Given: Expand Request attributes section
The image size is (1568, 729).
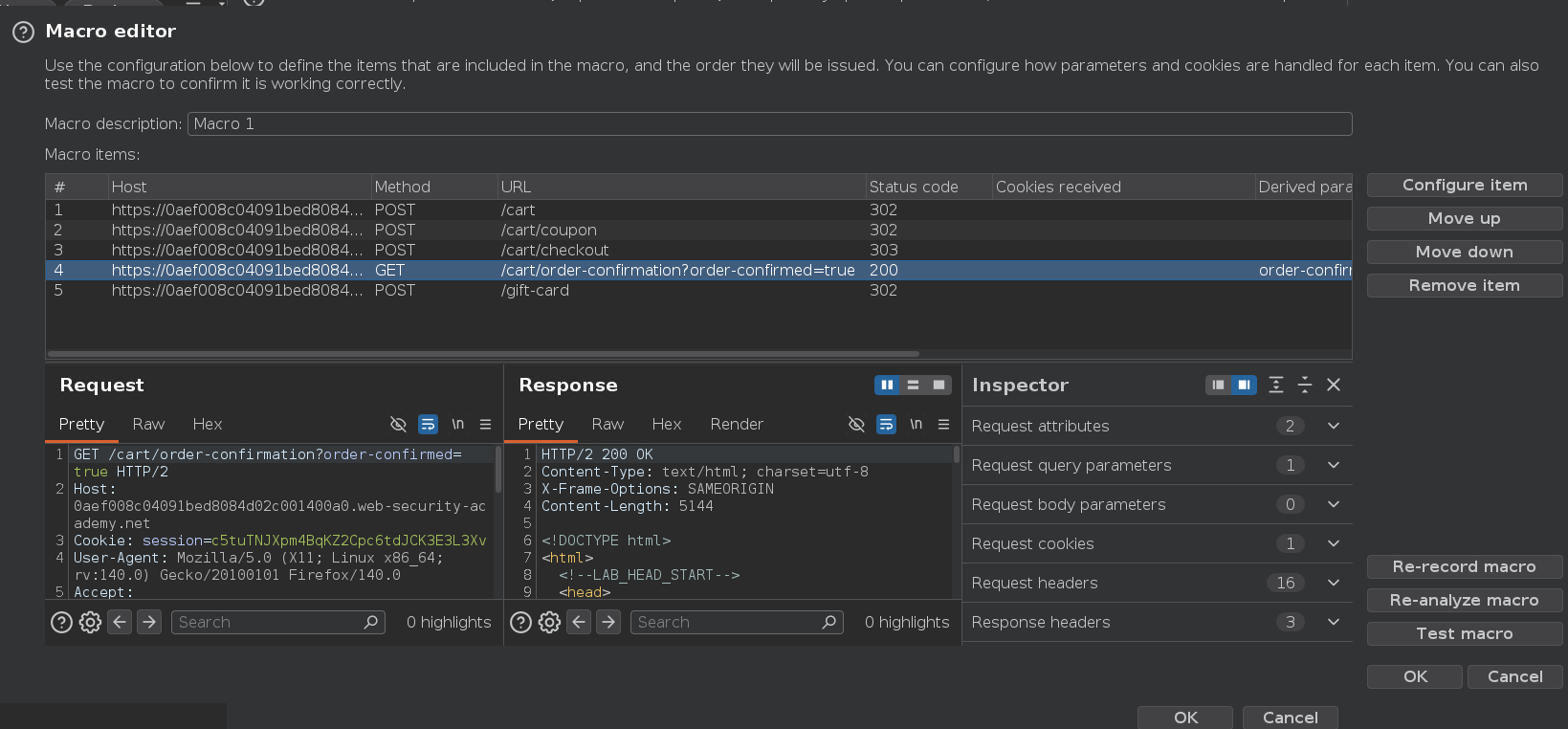Looking at the screenshot, I should pos(1334,426).
